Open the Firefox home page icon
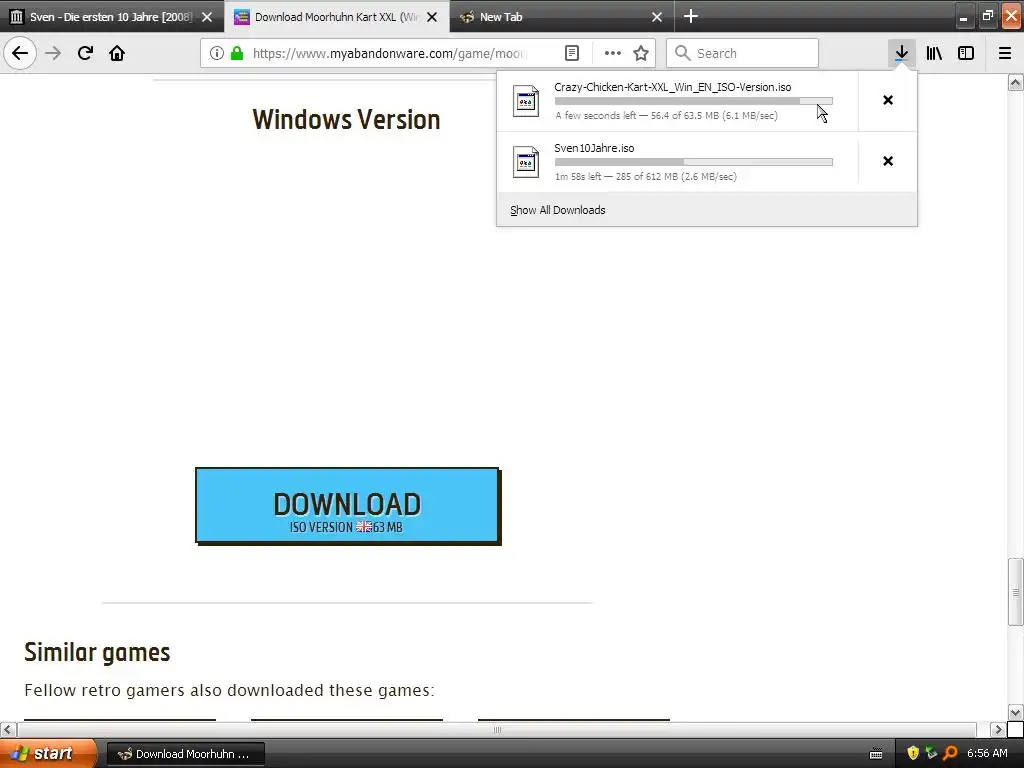This screenshot has width=1024, height=768. click(x=117, y=53)
